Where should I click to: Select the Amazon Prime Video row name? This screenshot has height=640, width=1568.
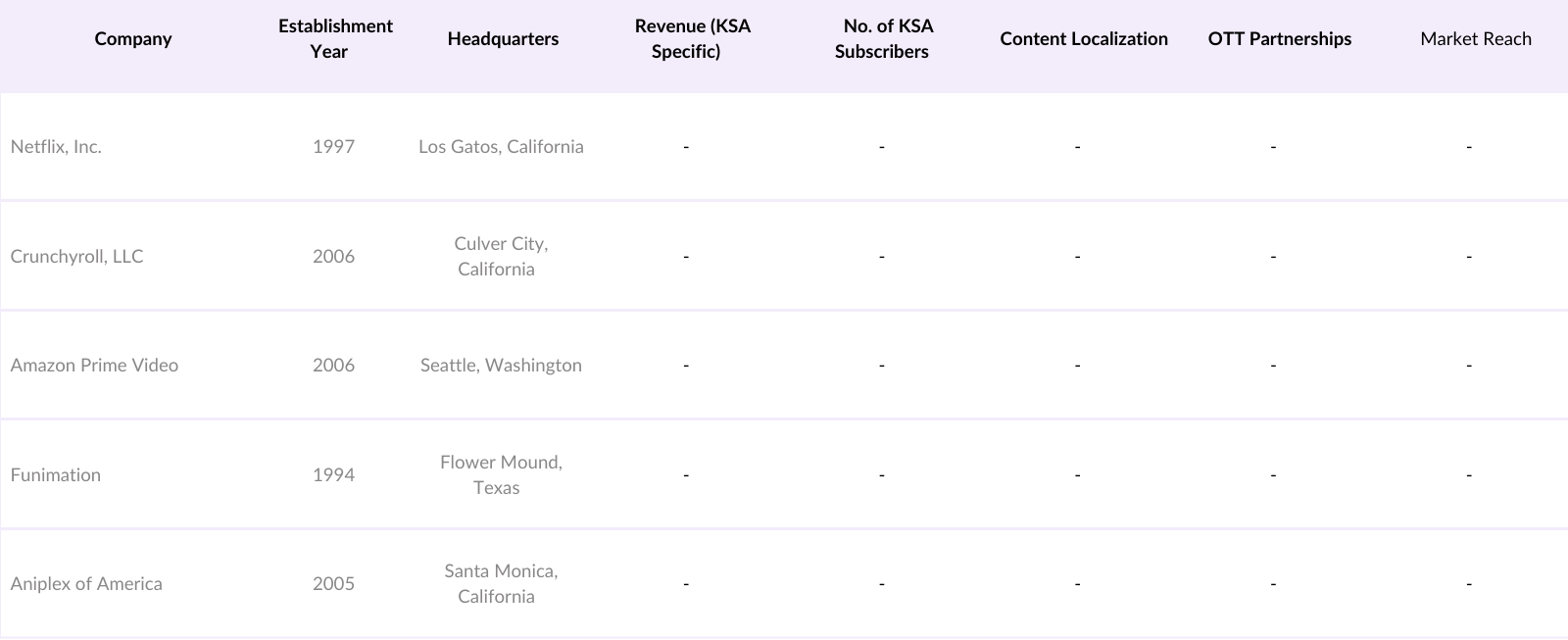pyautogui.click(x=94, y=366)
